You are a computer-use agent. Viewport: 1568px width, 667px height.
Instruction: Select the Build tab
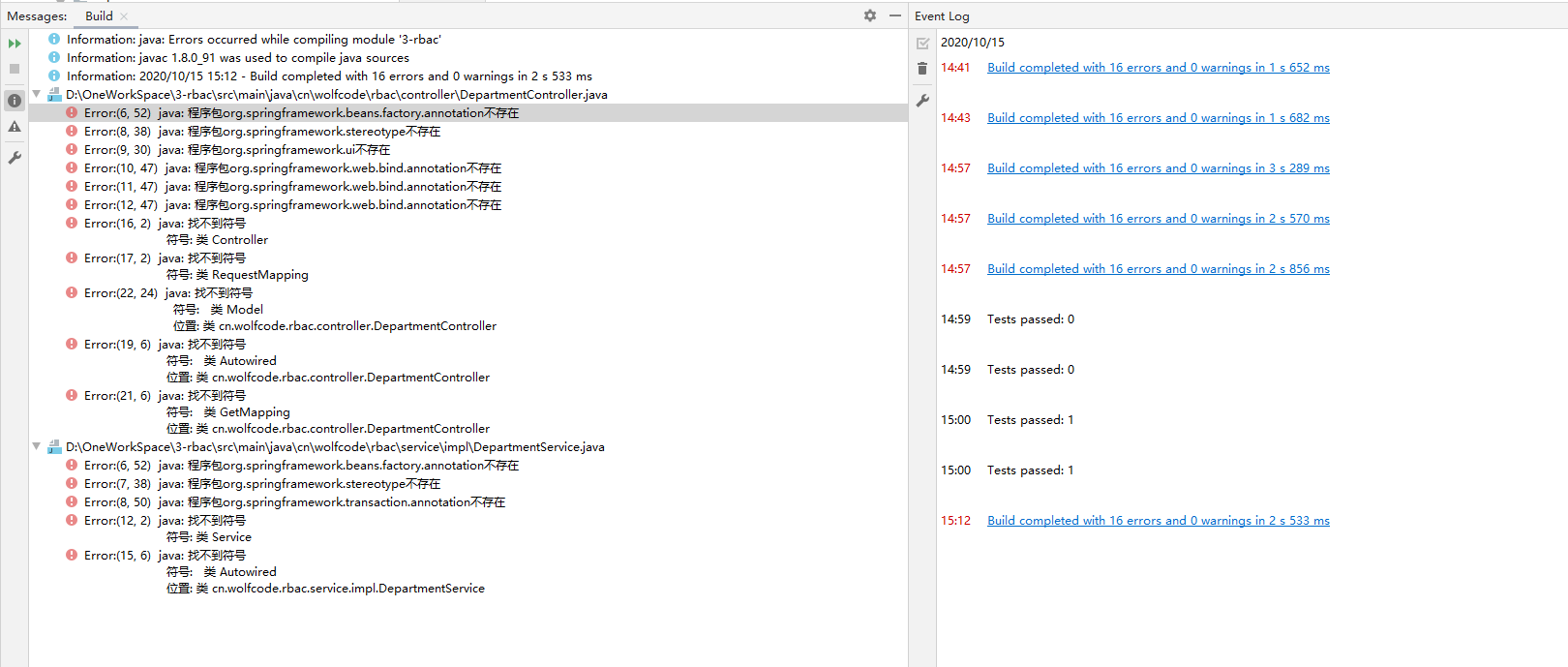99,16
